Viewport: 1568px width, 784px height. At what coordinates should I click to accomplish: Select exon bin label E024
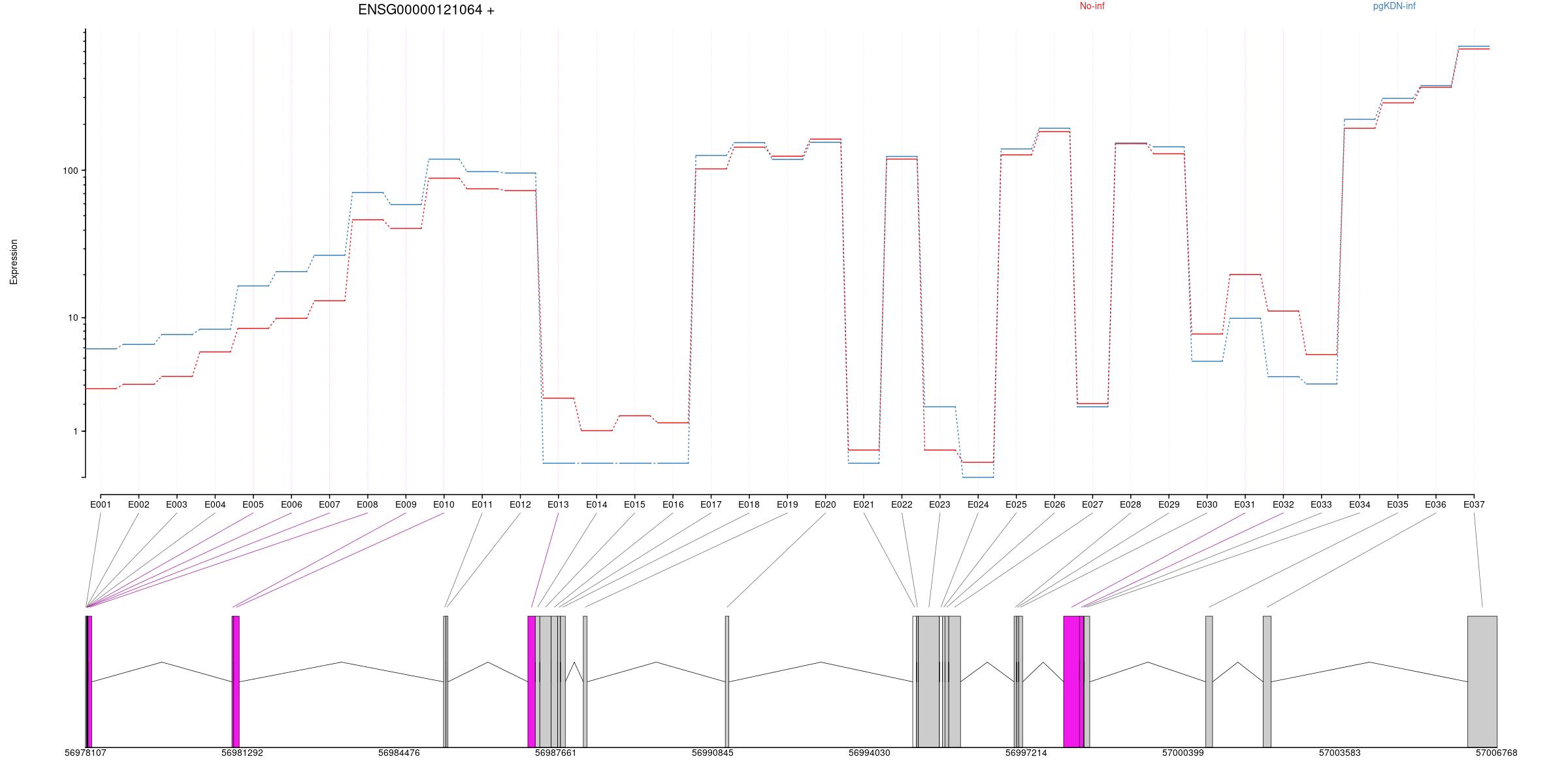point(978,504)
